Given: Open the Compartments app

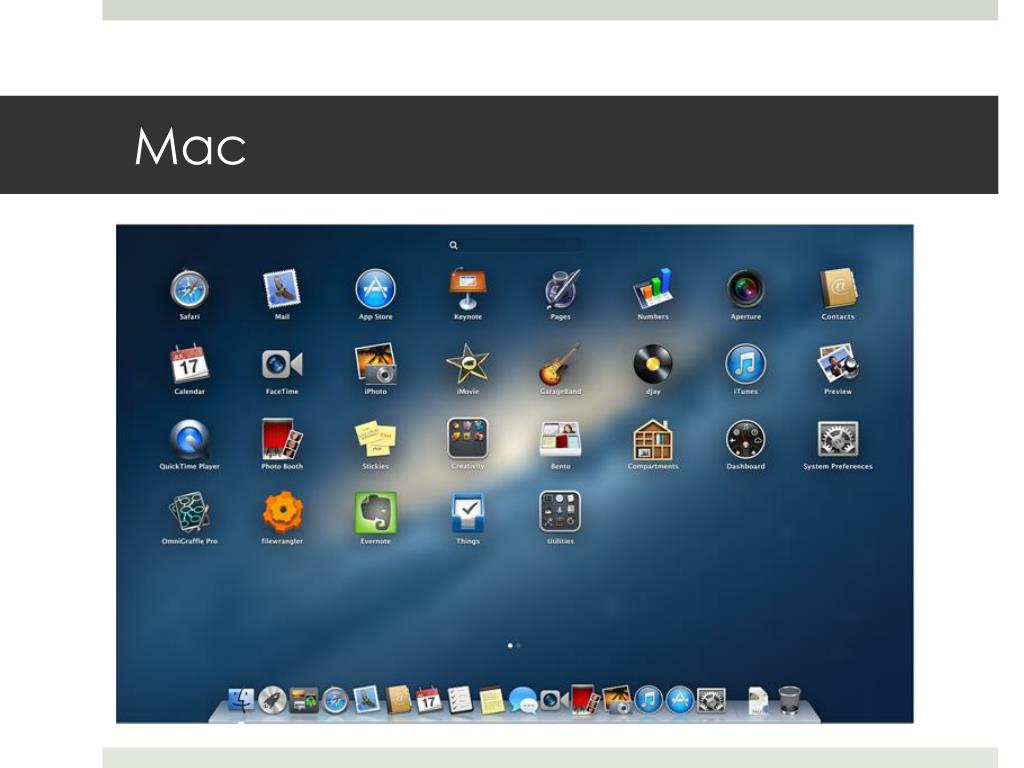Looking at the screenshot, I should click(x=653, y=439).
